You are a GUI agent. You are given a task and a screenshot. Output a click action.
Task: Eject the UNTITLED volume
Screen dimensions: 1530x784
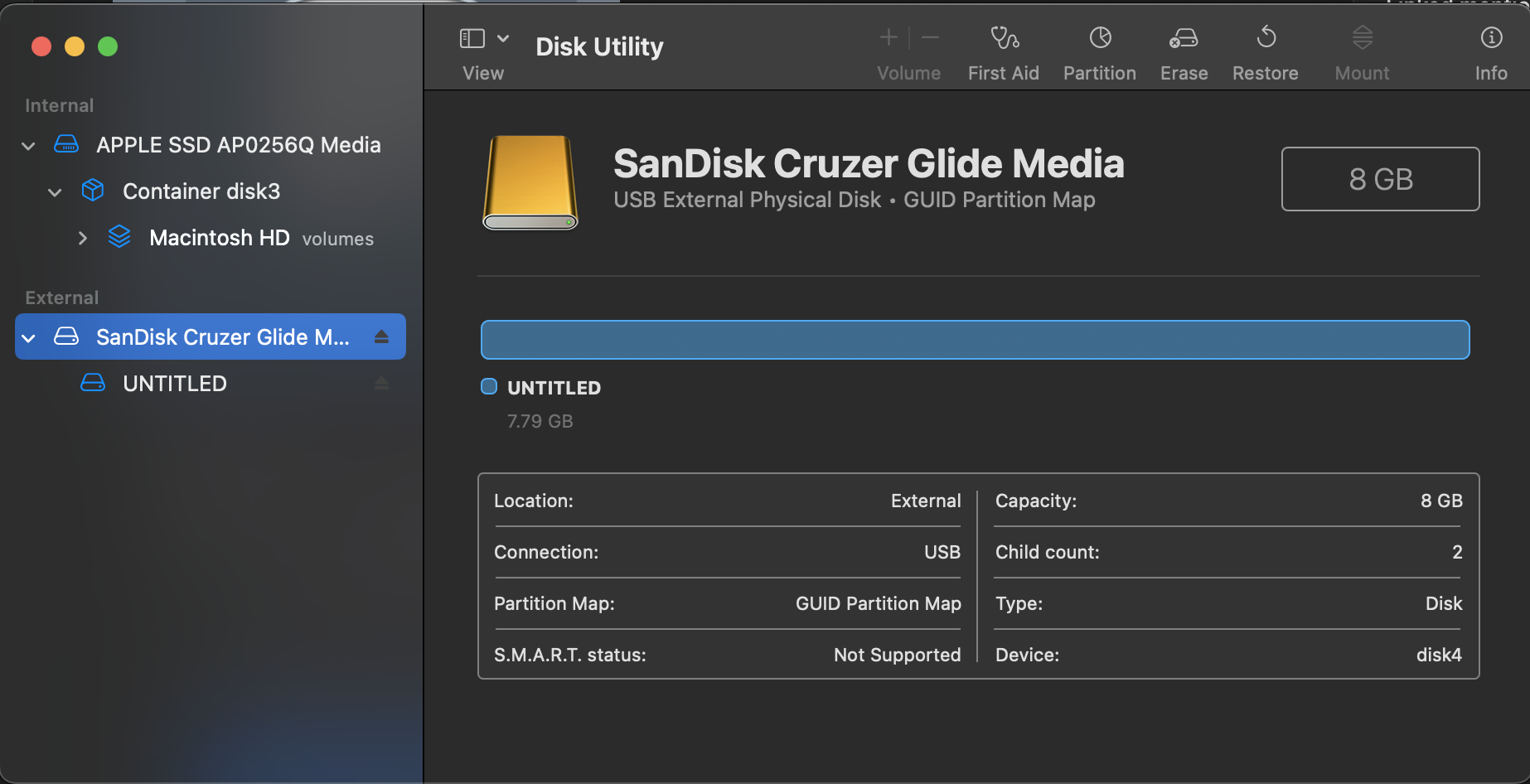tap(381, 383)
